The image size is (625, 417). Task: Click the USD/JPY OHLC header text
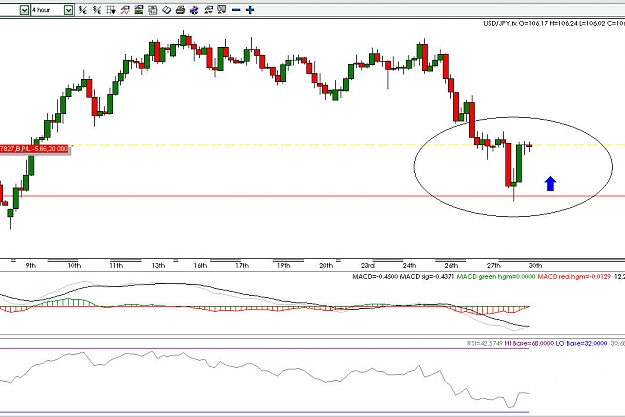pos(554,24)
